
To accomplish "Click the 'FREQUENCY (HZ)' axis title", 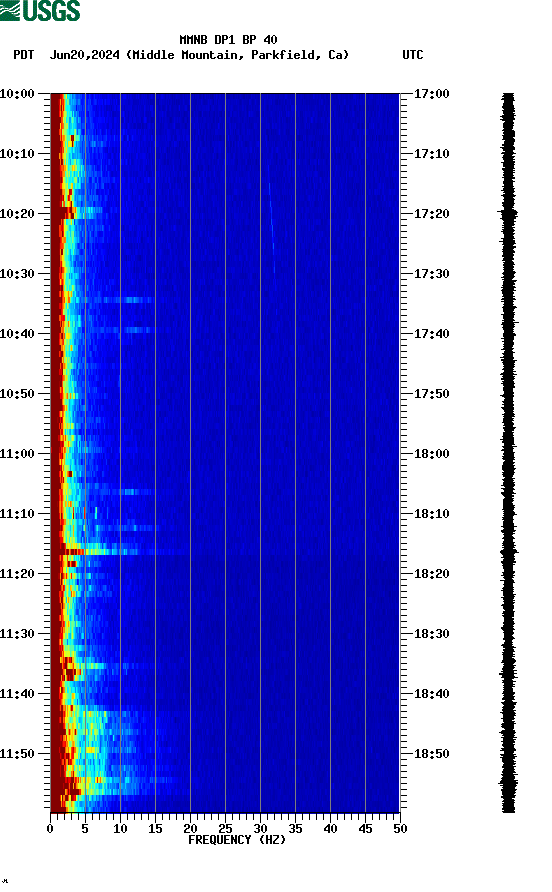I will [237, 840].
